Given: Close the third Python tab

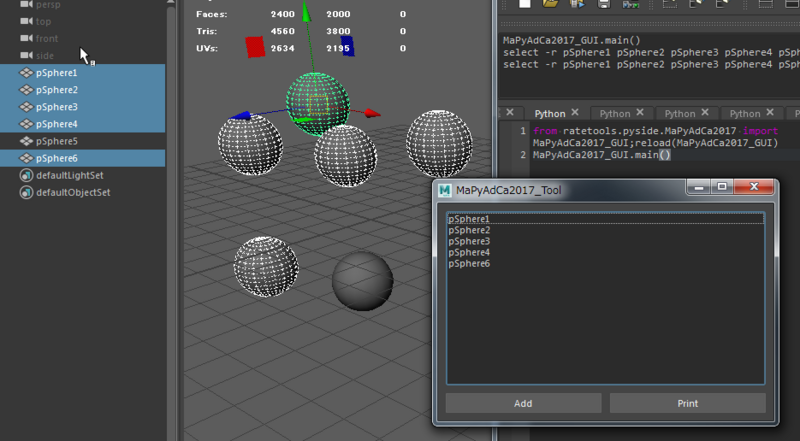Looking at the screenshot, I should (x=705, y=112).
